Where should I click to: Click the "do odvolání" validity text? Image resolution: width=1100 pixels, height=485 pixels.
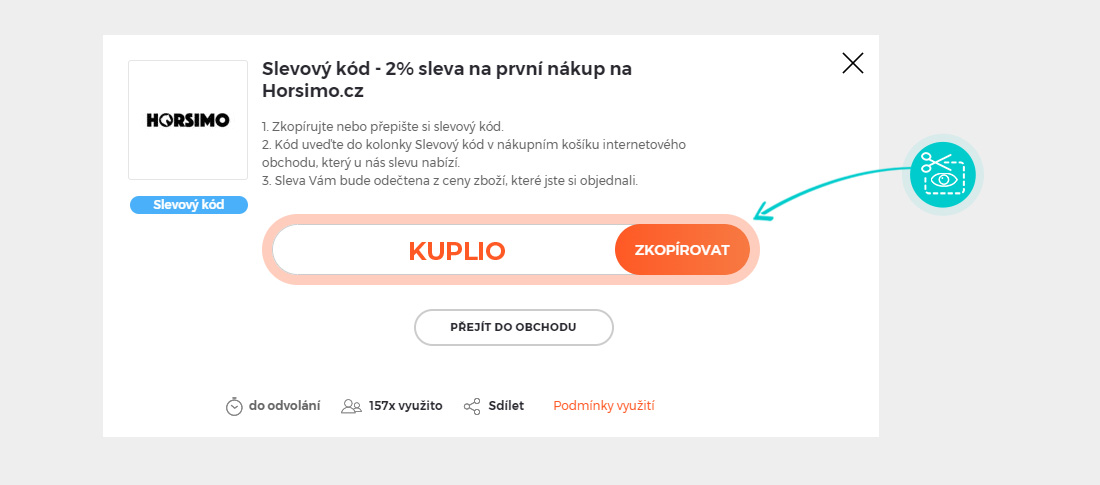click(285, 406)
